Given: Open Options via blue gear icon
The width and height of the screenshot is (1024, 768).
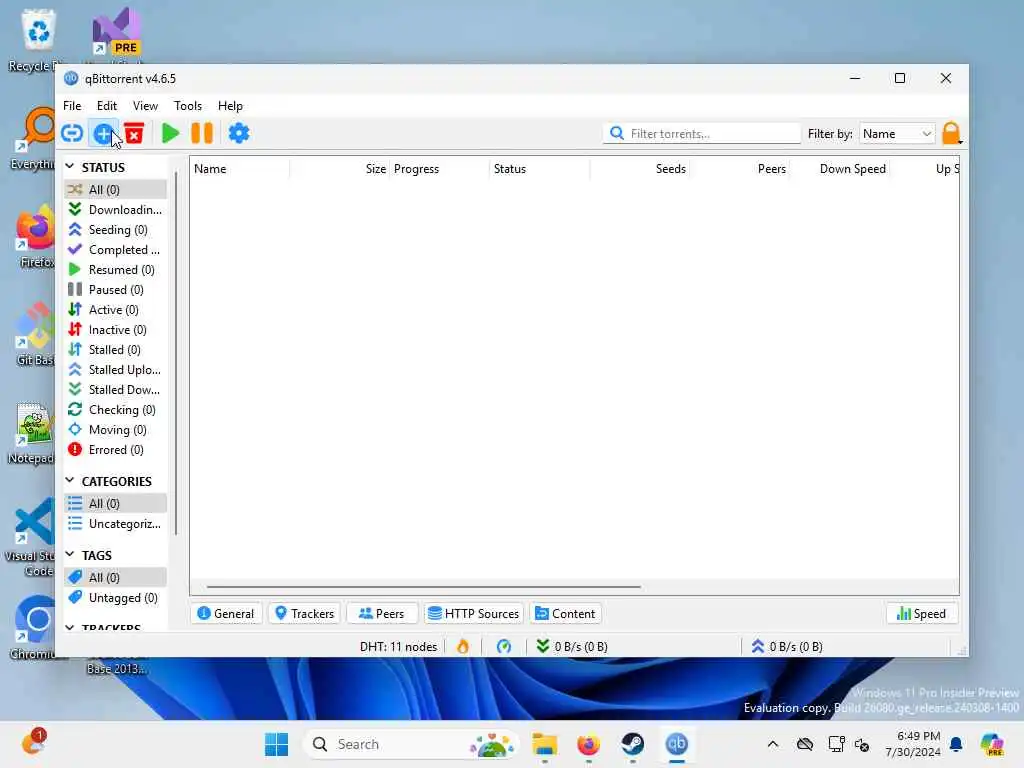Looking at the screenshot, I should coord(239,133).
